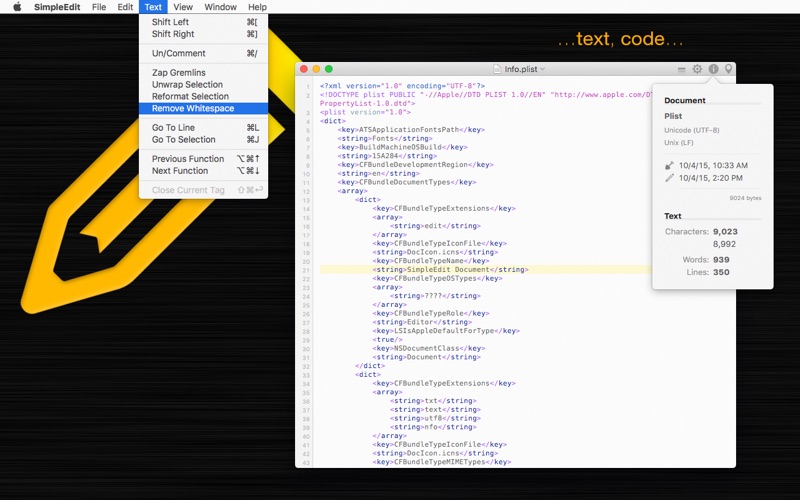This screenshot has height=500, width=800.
Task: Choose Go To Selection
Action: click(x=203, y=139)
